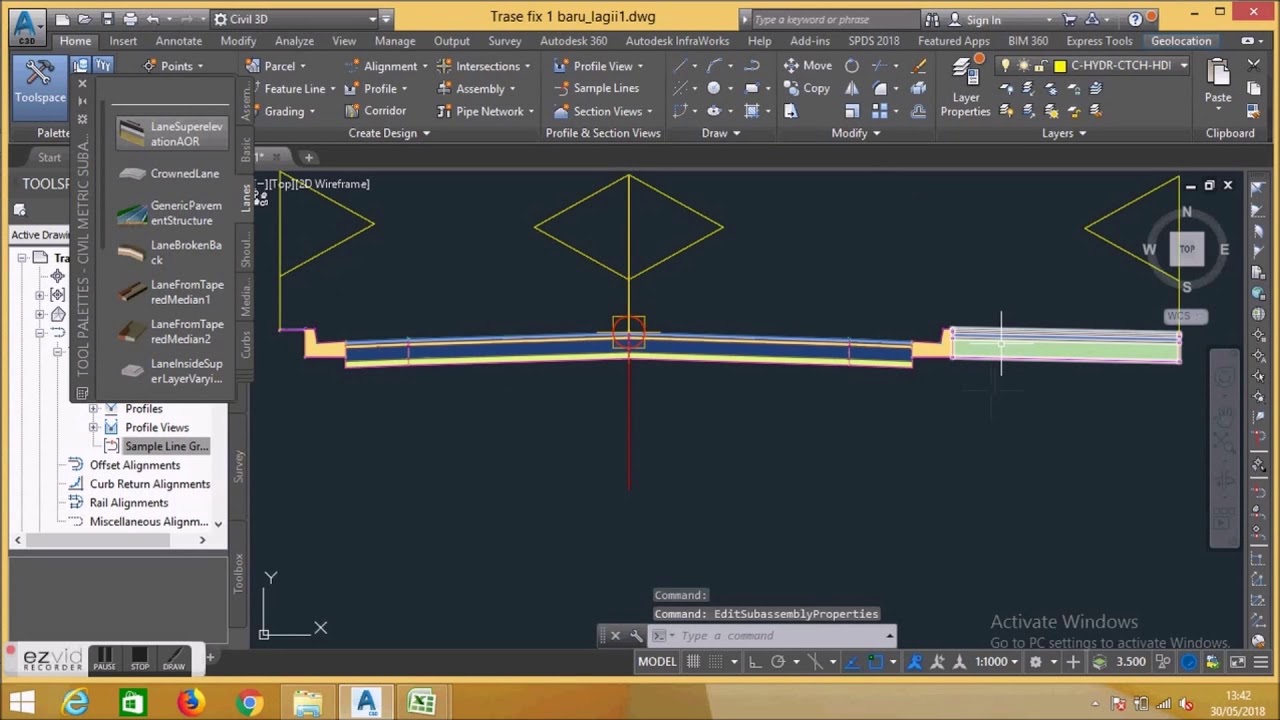Open the Annotate ribbon tab
The height and width of the screenshot is (720, 1280).
[179, 41]
